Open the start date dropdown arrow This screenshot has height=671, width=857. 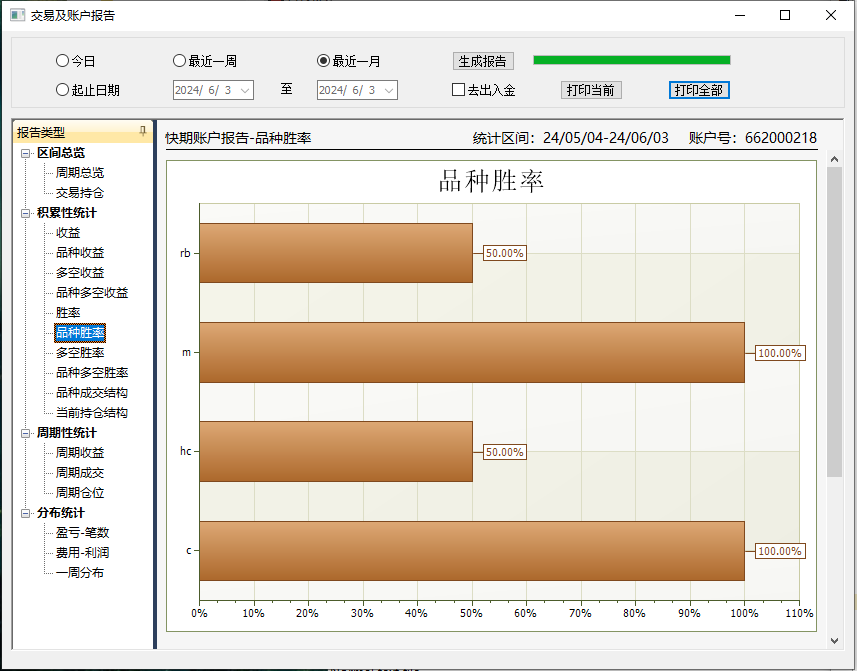point(245,90)
